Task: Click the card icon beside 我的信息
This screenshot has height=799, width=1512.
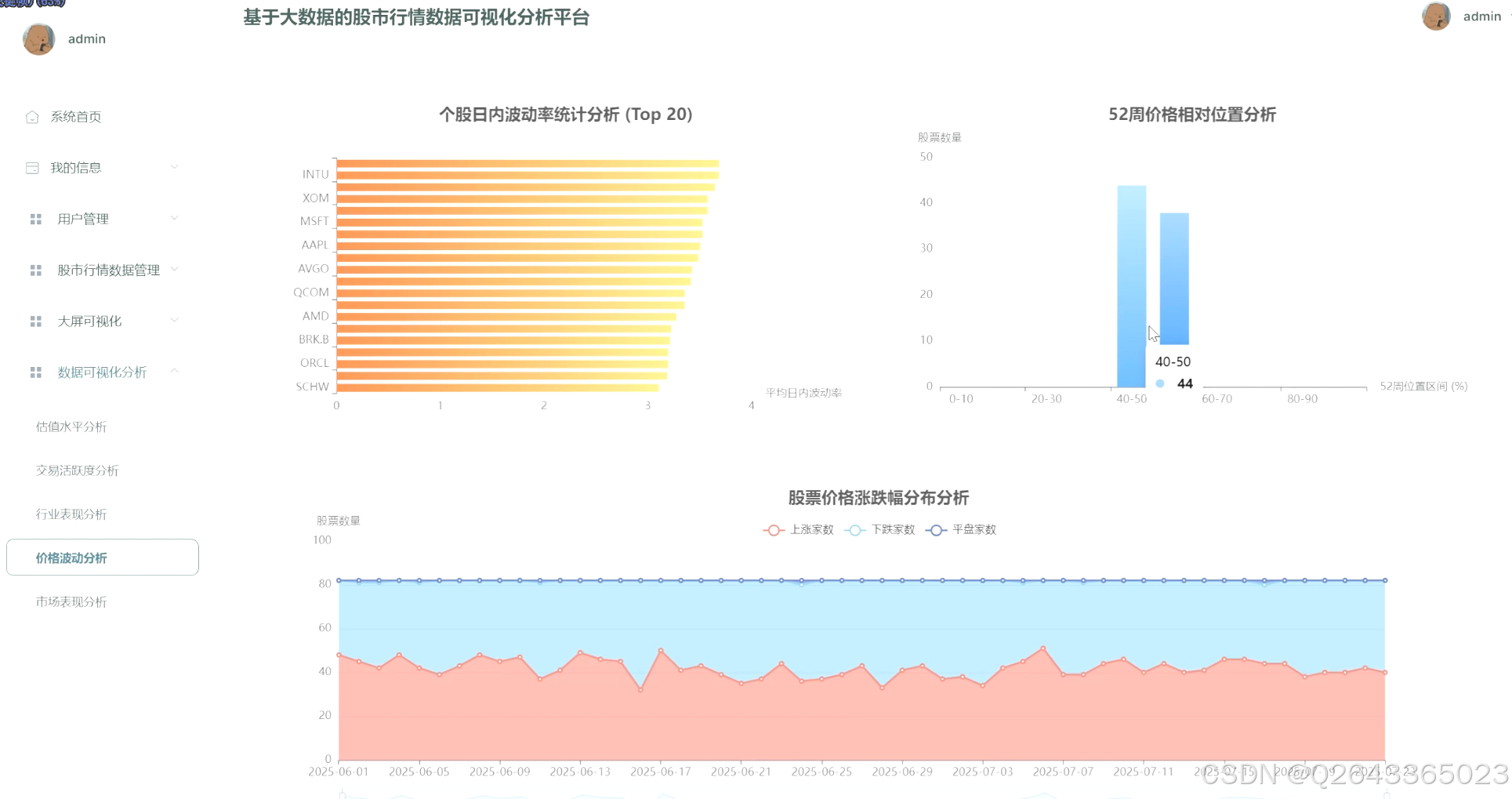Action: (x=32, y=168)
